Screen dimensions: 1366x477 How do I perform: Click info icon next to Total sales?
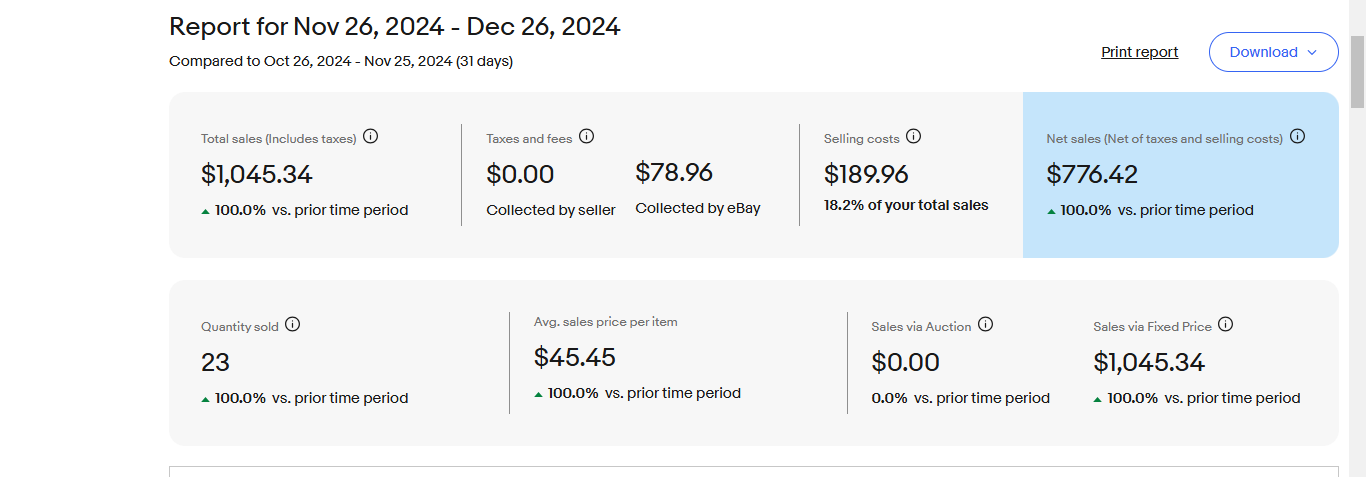pyautogui.click(x=370, y=137)
